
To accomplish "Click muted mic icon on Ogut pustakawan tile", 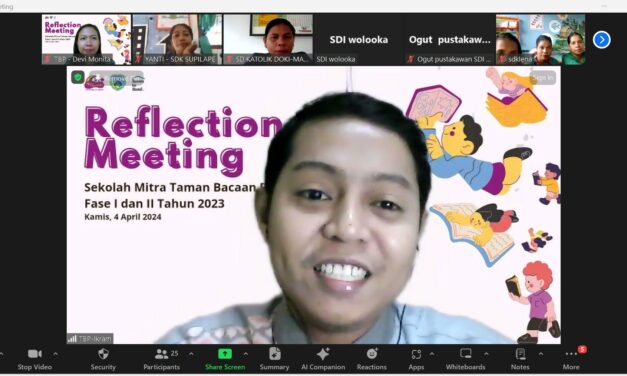I will click(411, 59).
